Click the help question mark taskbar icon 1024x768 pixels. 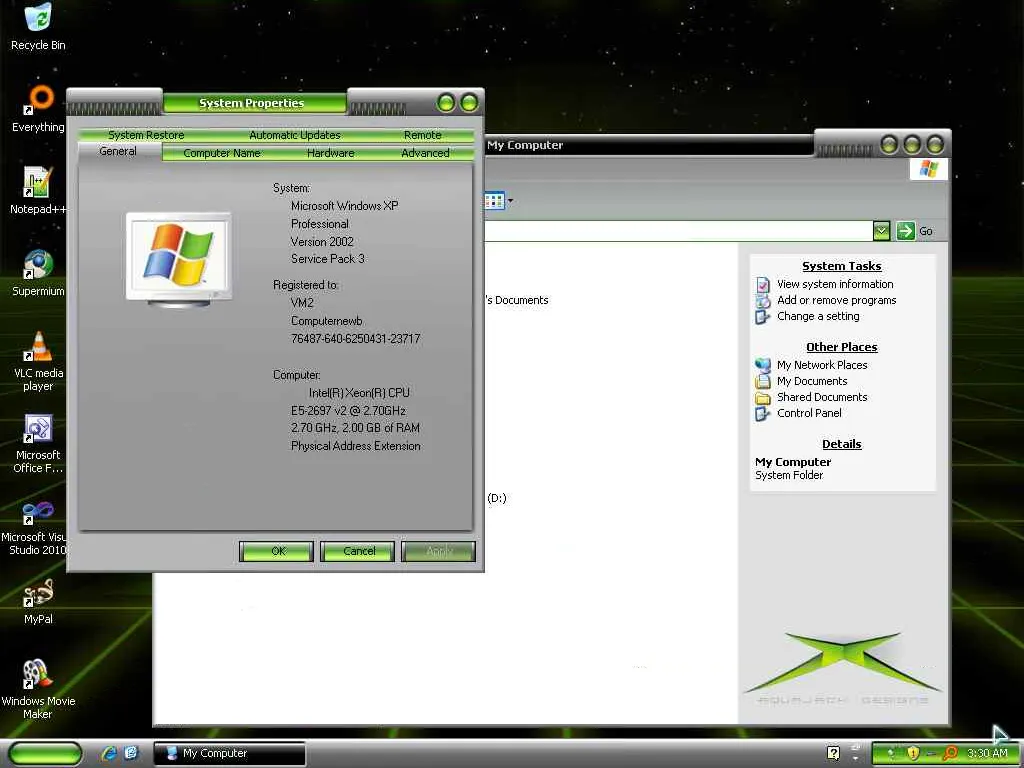833,753
